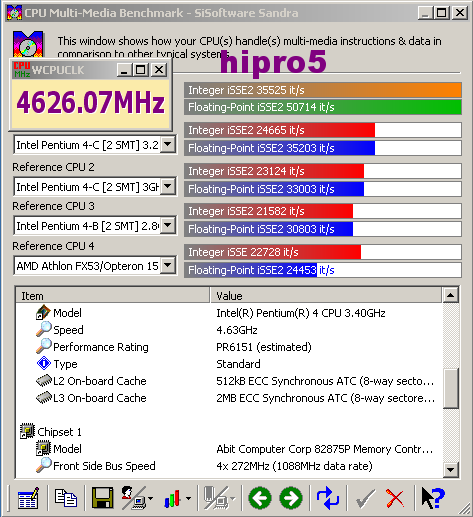Image resolution: width=473 pixels, height=517 pixels.
Task: Select the Chipset 1 tree entry
Action: click(x=59, y=432)
